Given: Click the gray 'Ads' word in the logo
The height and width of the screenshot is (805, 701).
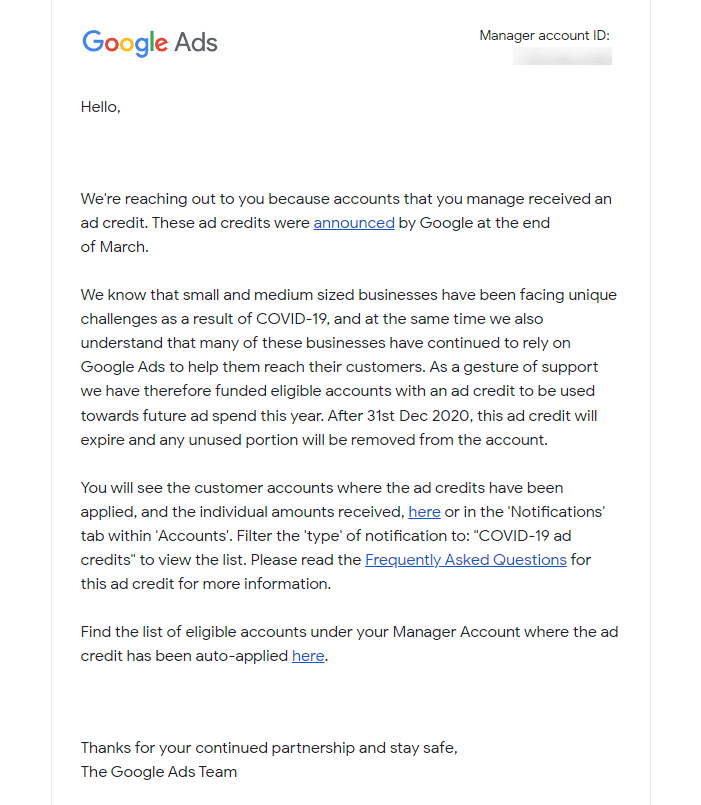Looking at the screenshot, I should 196,43.
